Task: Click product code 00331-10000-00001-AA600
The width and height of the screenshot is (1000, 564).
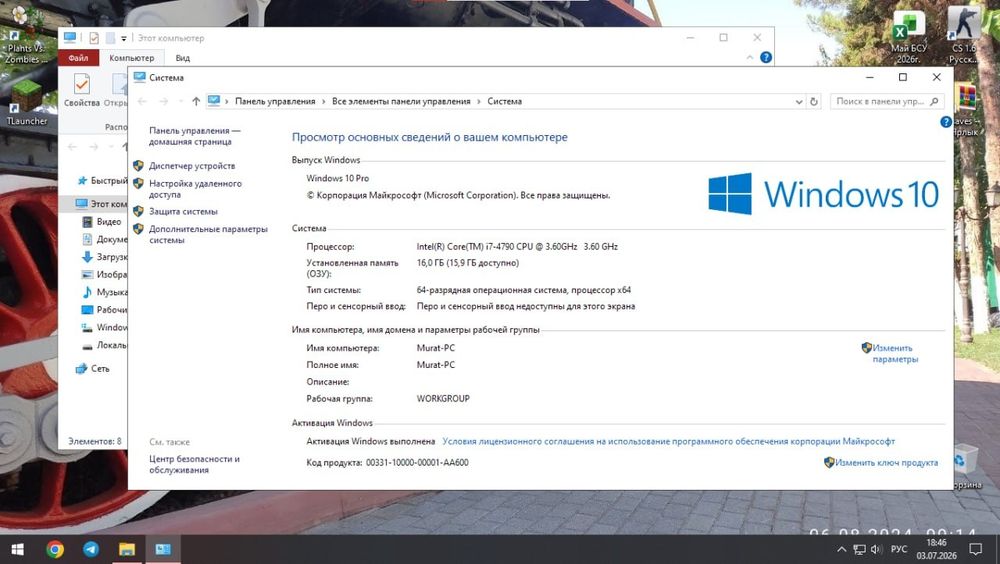Action: point(417,463)
